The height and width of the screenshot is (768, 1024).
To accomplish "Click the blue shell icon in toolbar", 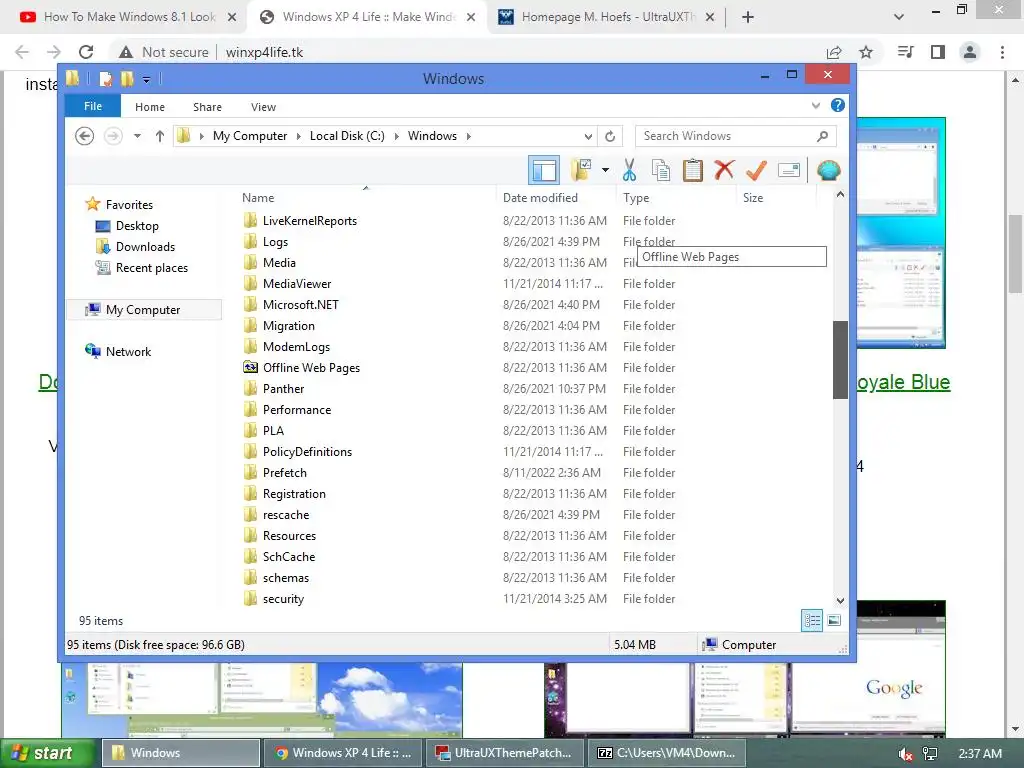I will click(828, 170).
